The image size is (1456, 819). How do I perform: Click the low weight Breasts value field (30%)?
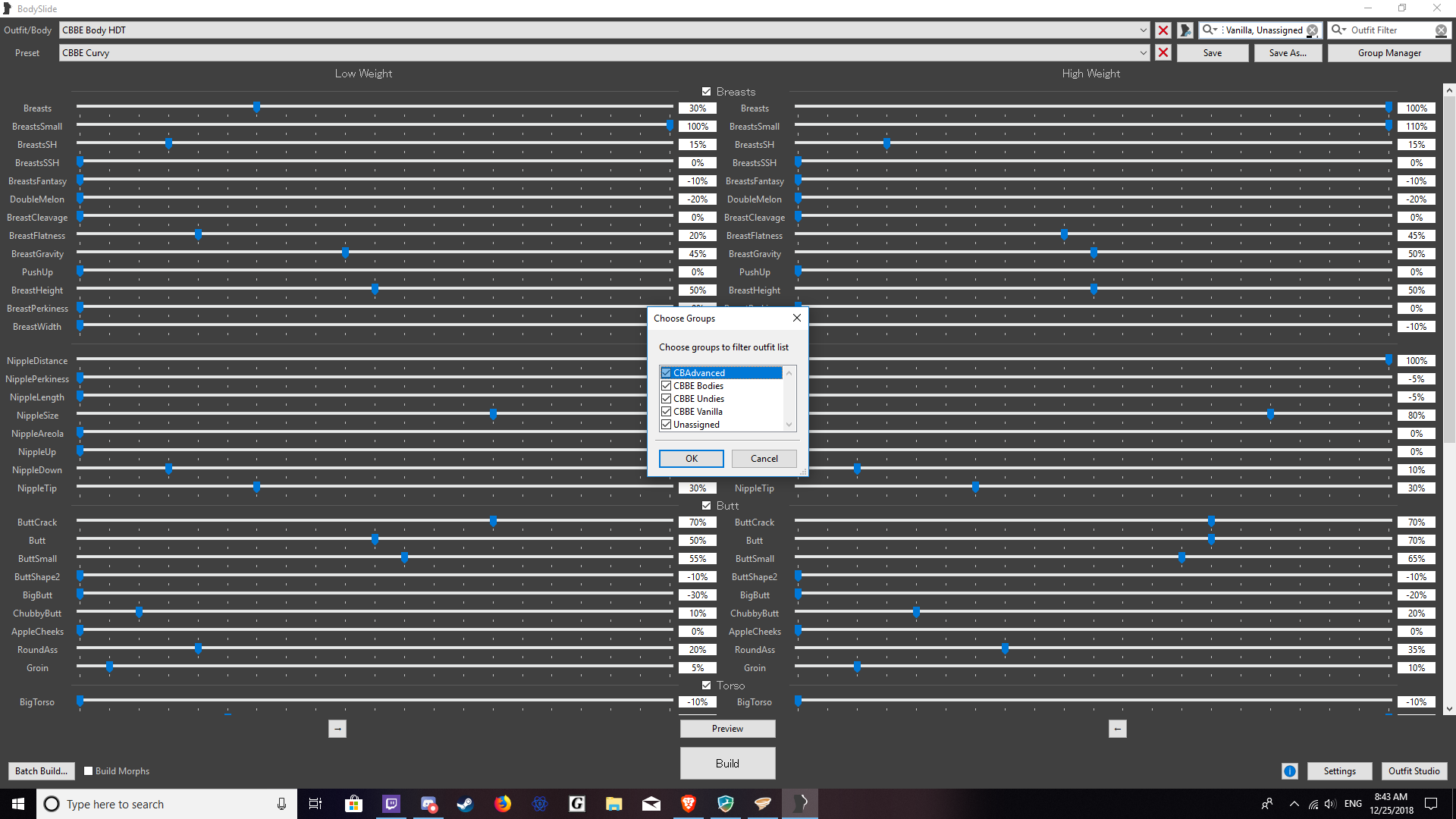pyautogui.click(x=698, y=108)
